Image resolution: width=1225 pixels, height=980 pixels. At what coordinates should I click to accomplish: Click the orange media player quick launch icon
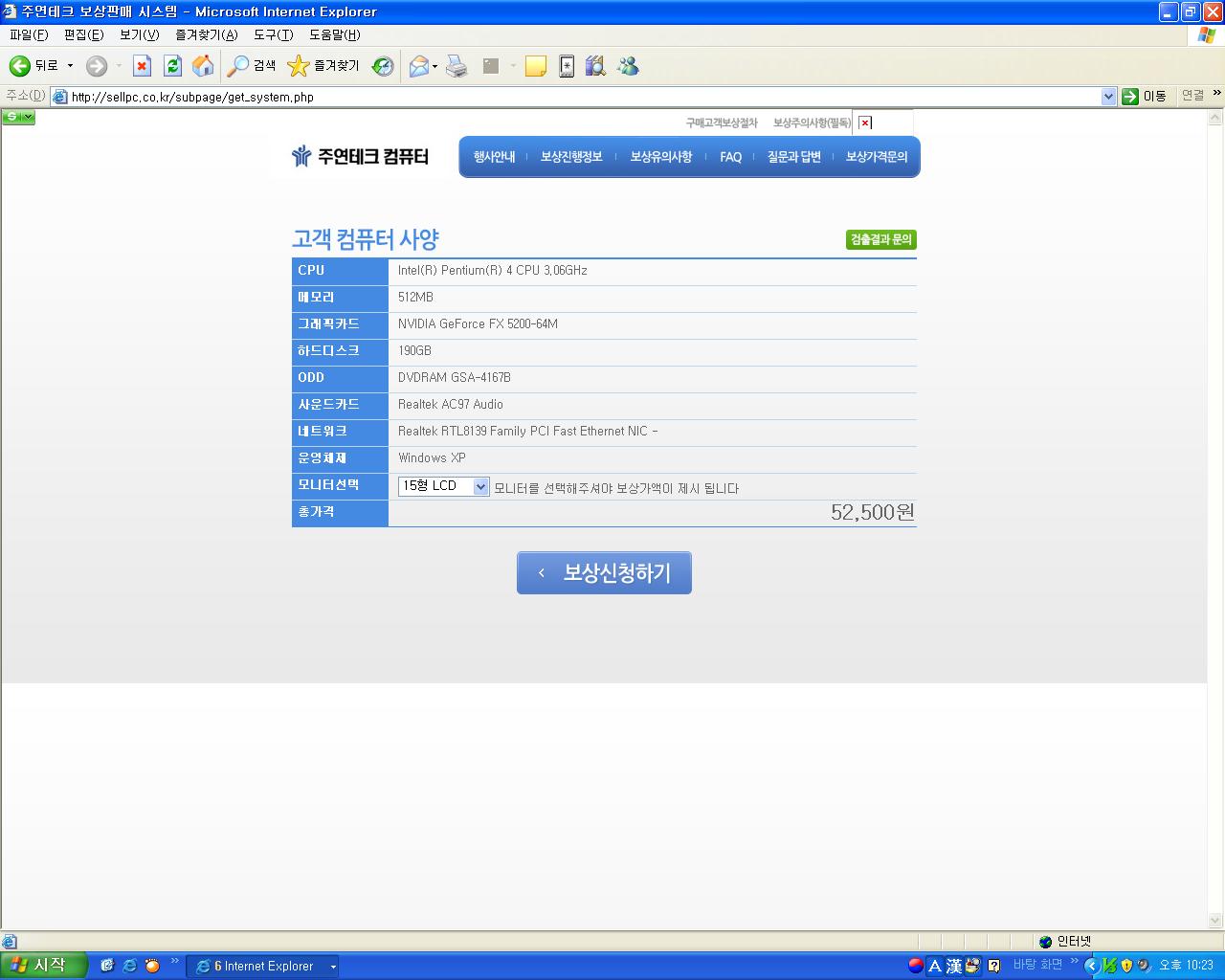click(x=152, y=966)
